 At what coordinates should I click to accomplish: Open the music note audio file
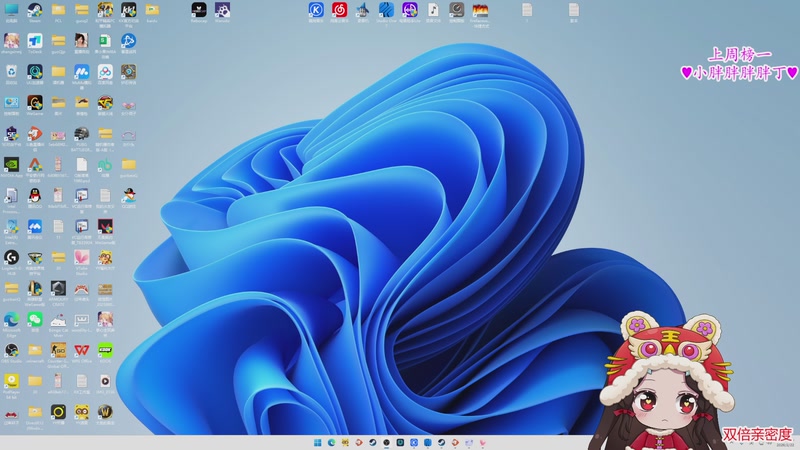[x=433, y=10]
